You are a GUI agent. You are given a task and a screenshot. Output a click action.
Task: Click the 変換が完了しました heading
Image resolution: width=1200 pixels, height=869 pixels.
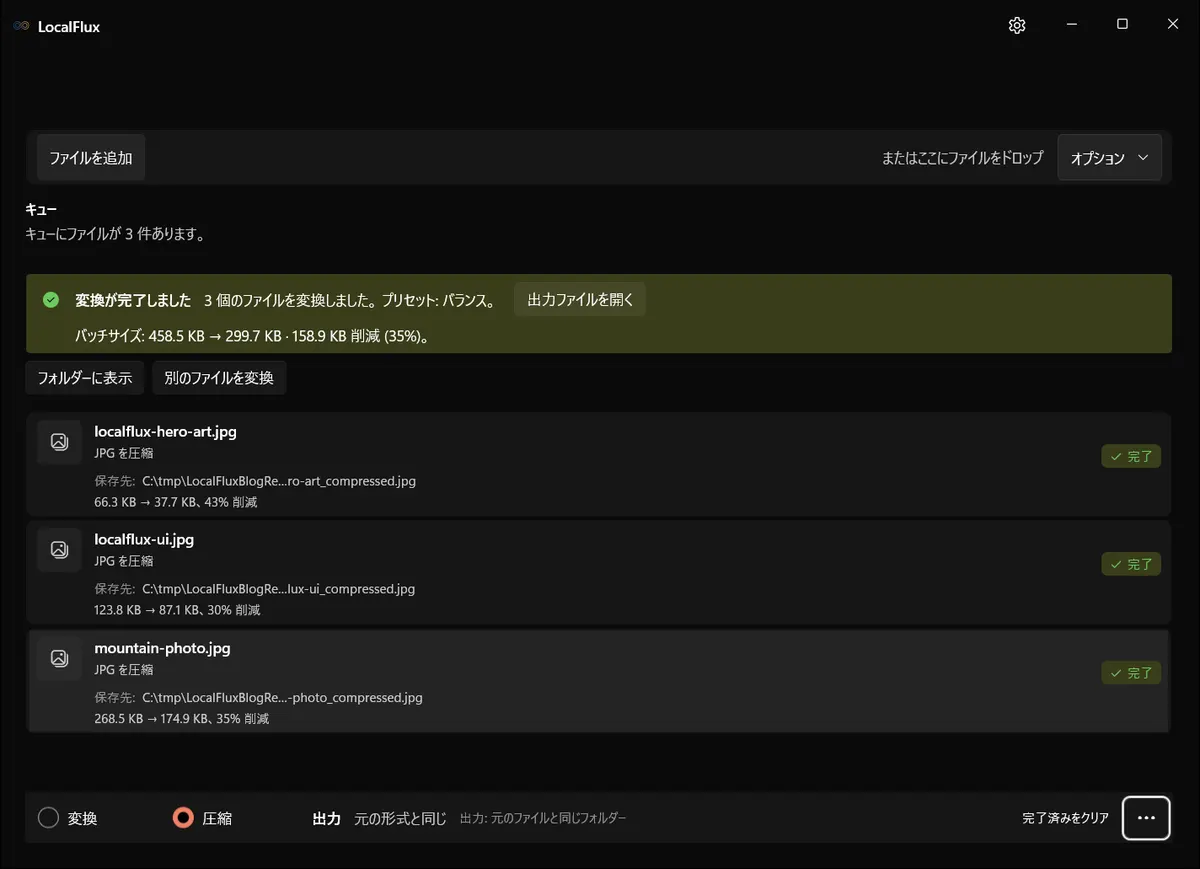click(x=133, y=300)
